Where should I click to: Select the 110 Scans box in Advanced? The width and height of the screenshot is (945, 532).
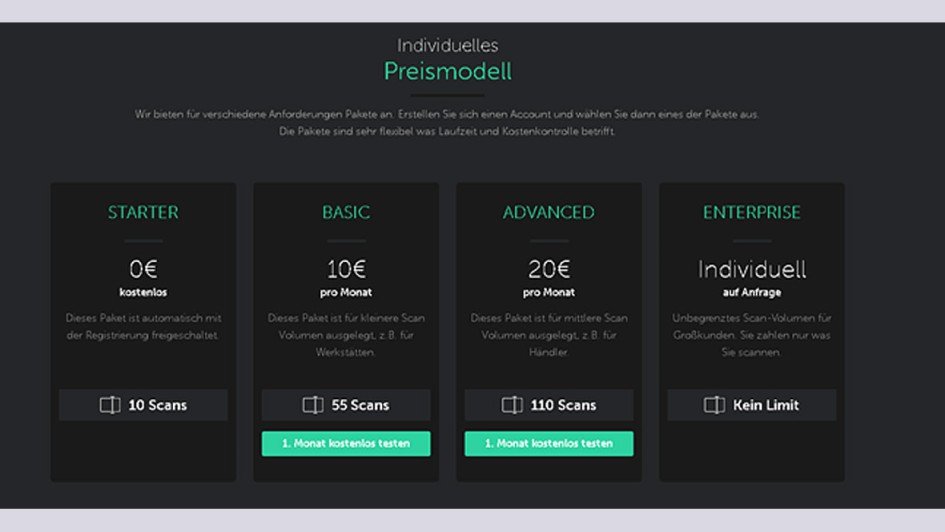549,405
